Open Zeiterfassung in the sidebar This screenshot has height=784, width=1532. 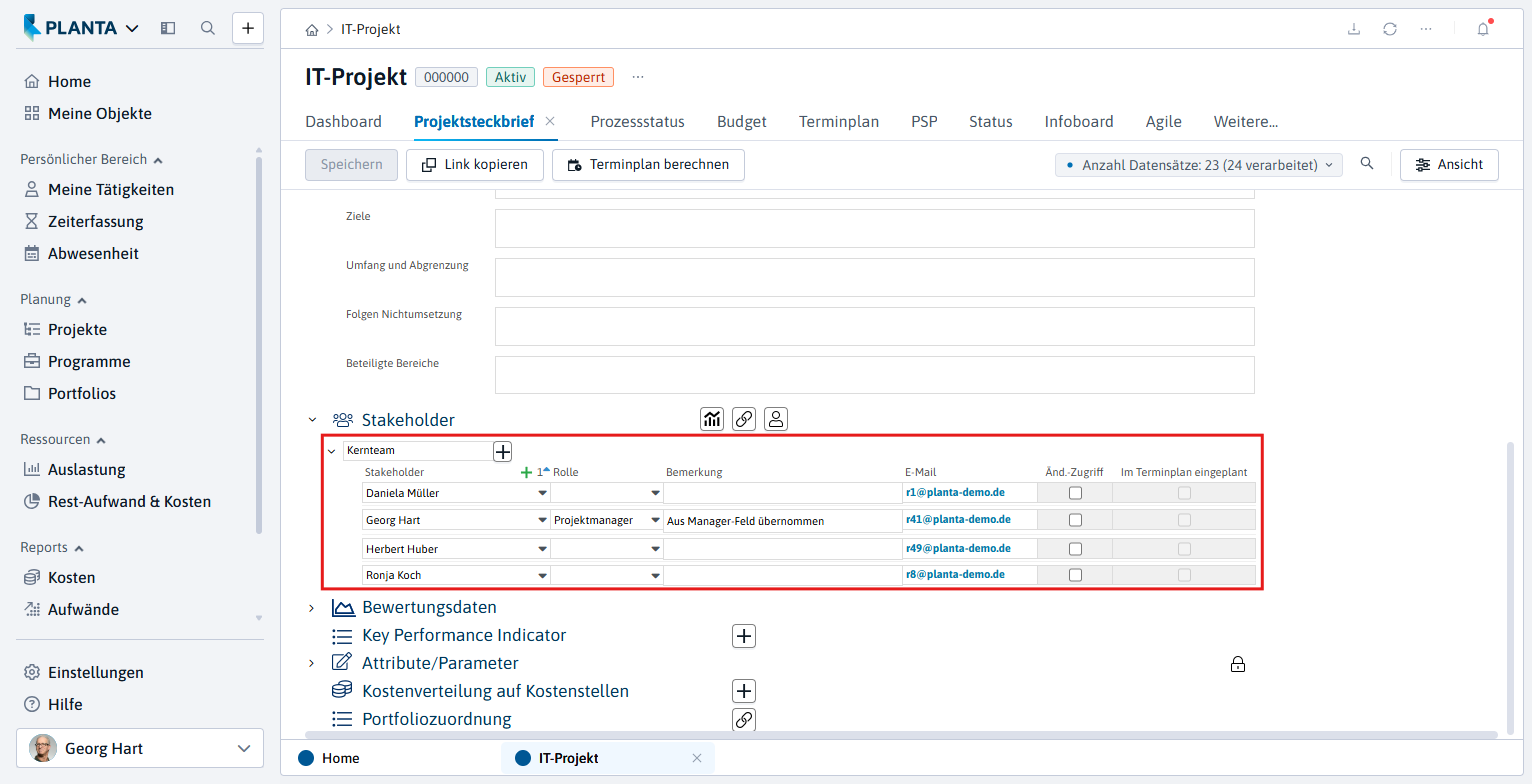(96, 221)
